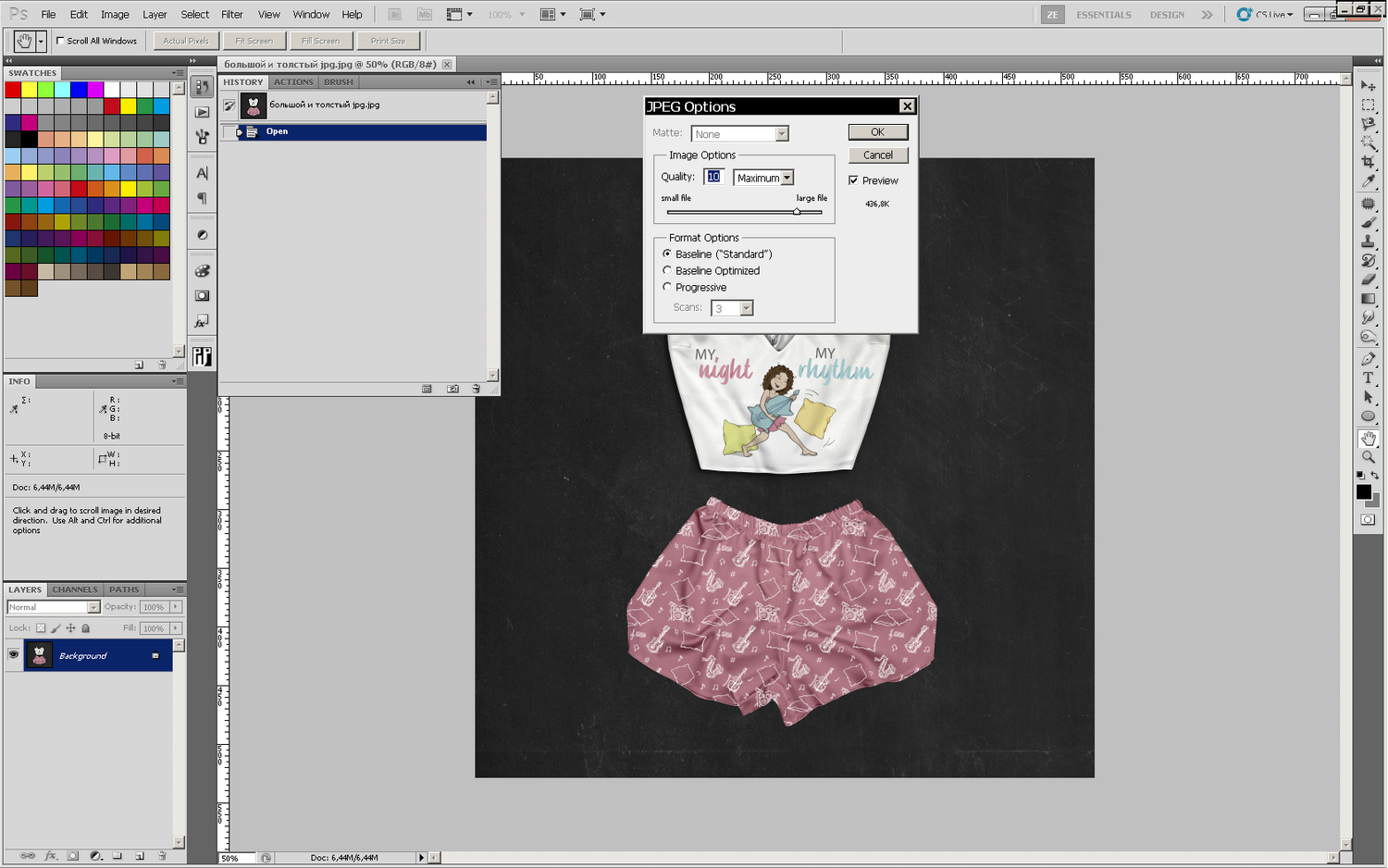Open the Normal blend mode dropdown
Viewport: 1388px width, 868px height.
click(53, 607)
